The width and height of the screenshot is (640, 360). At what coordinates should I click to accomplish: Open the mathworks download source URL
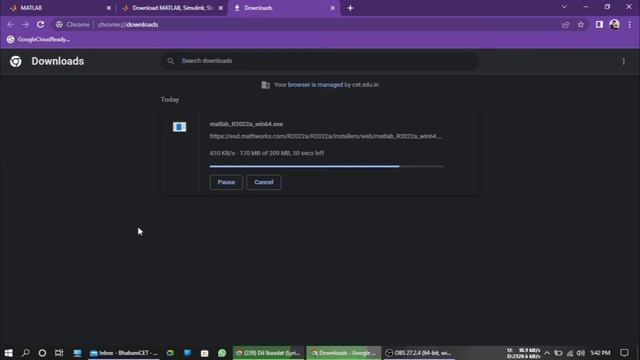point(325,136)
